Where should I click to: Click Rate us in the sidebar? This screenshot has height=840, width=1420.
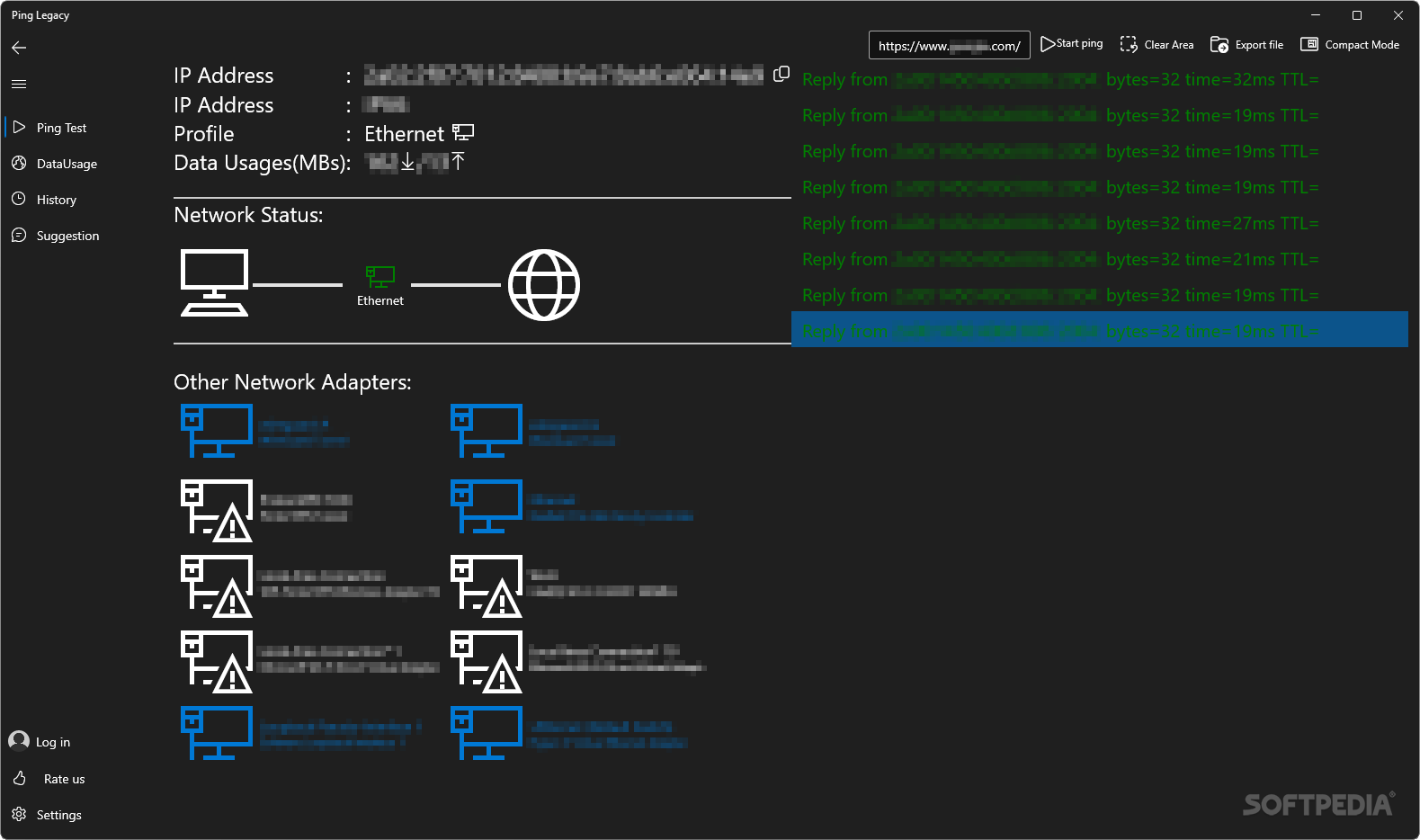point(64,779)
